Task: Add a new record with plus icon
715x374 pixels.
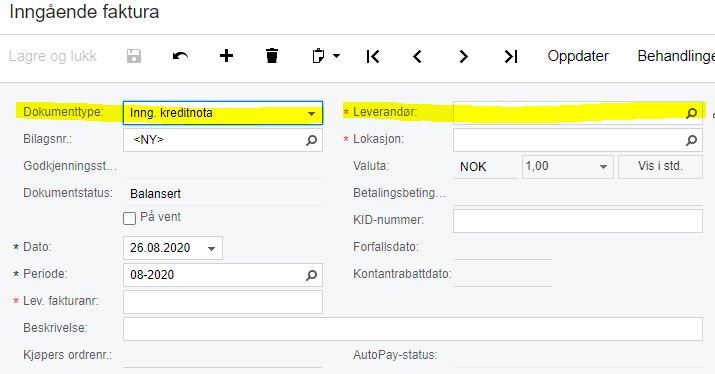Action: tap(226, 56)
